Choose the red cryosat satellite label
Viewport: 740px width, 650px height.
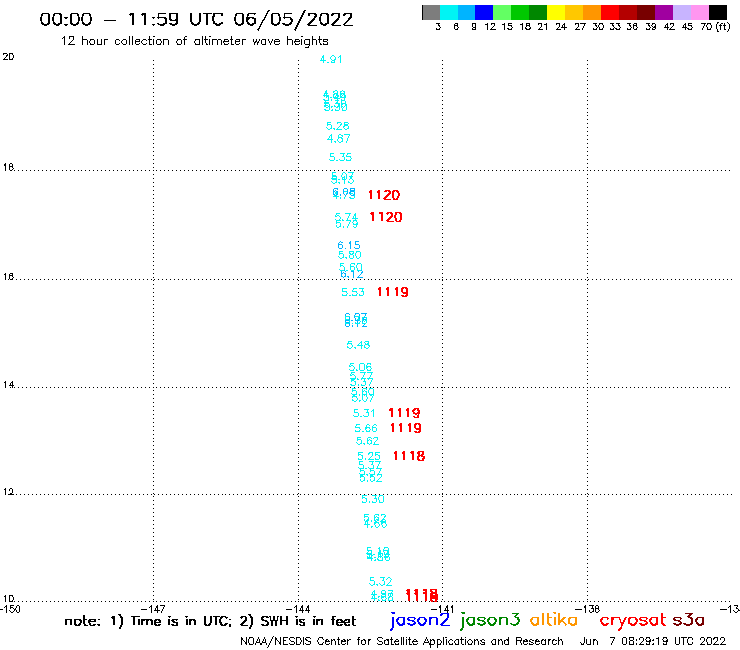pyautogui.click(x=633, y=620)
